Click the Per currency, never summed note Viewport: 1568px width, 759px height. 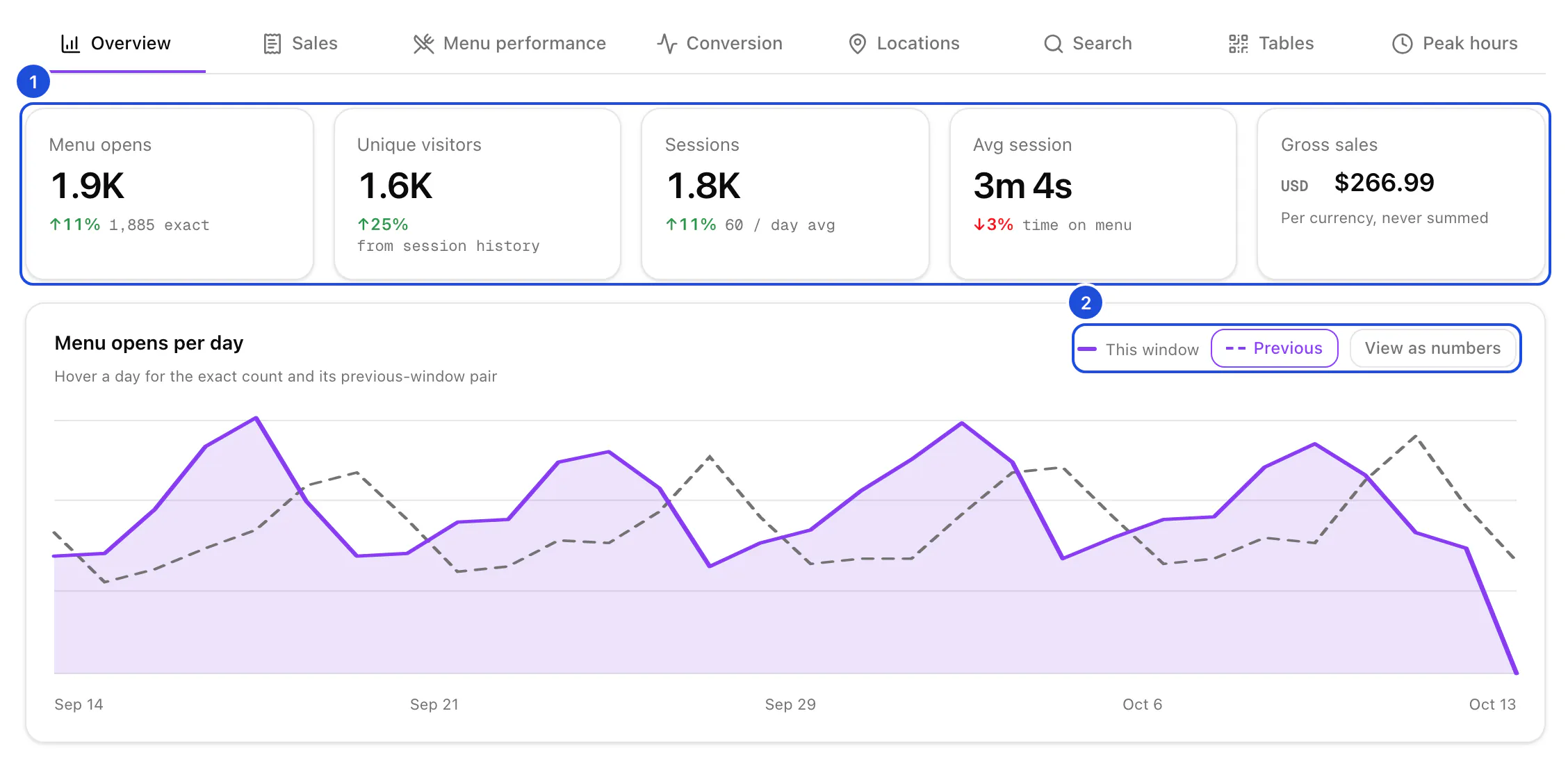(x=1385, y=218)
